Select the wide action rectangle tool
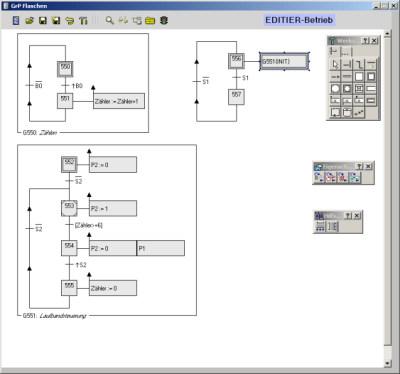The image size is (400, 374). point(371,89)
